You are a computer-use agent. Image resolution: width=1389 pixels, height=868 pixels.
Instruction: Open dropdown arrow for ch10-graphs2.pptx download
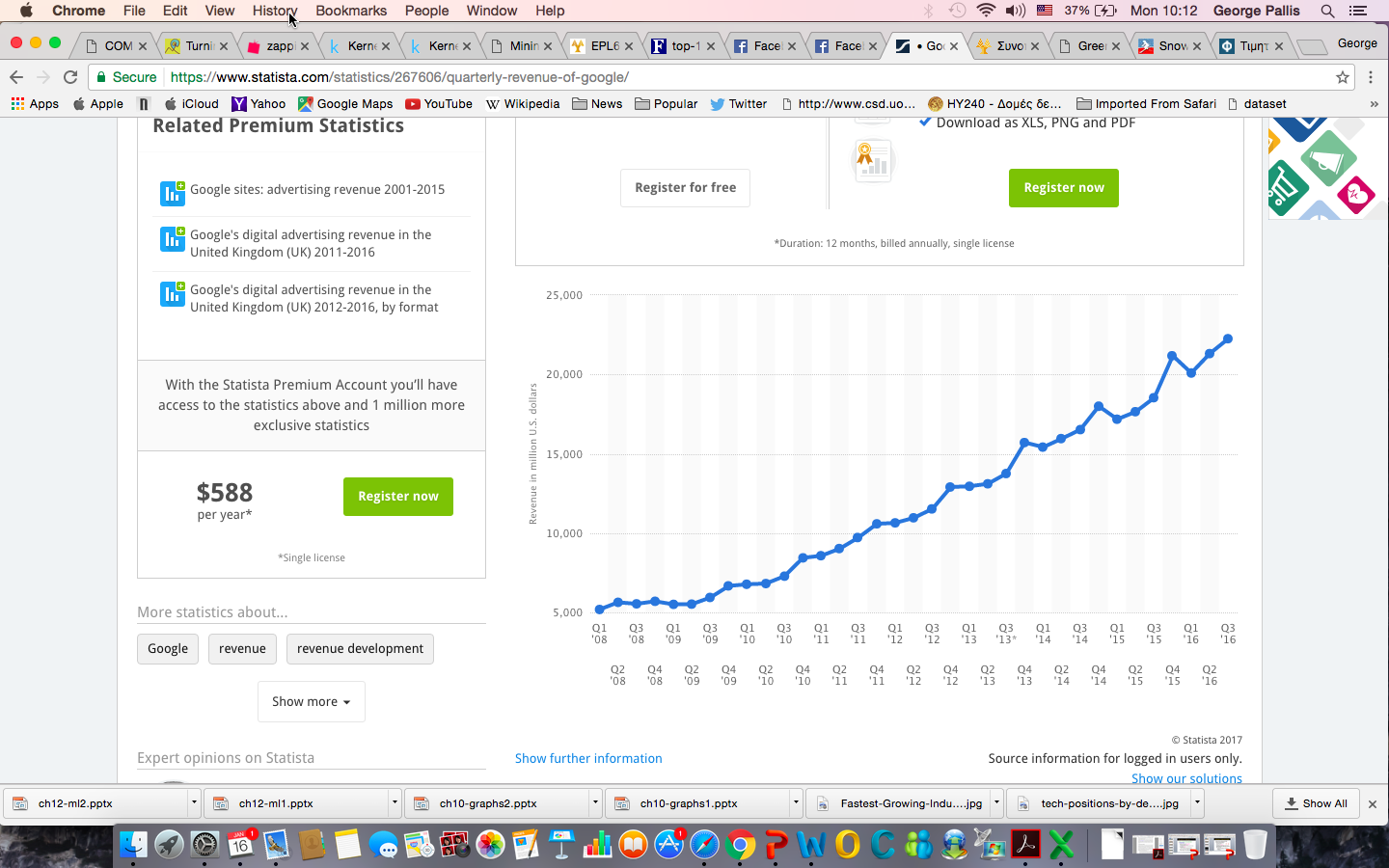(595, 802)
